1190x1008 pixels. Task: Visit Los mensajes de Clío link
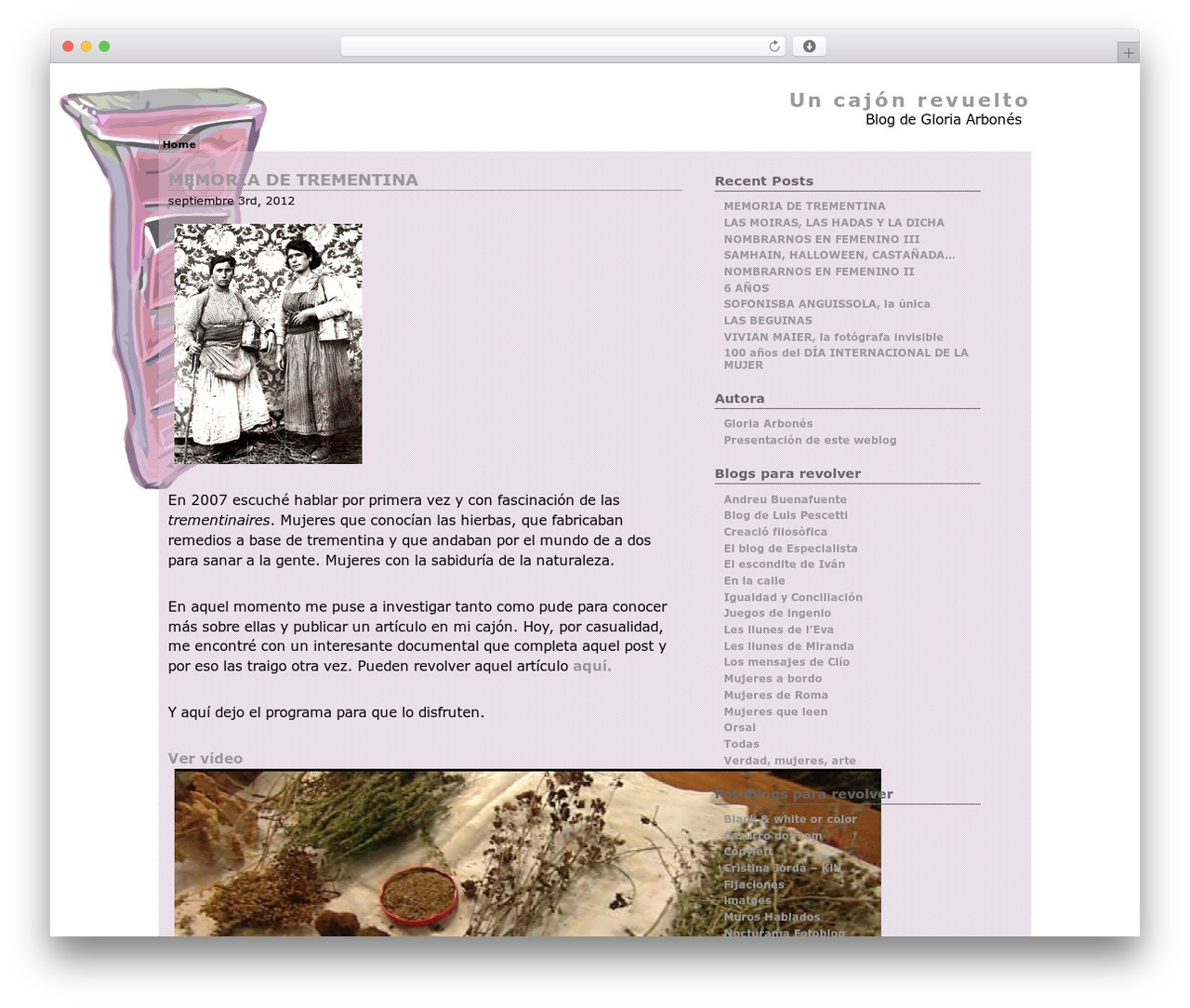pos(787,662)
